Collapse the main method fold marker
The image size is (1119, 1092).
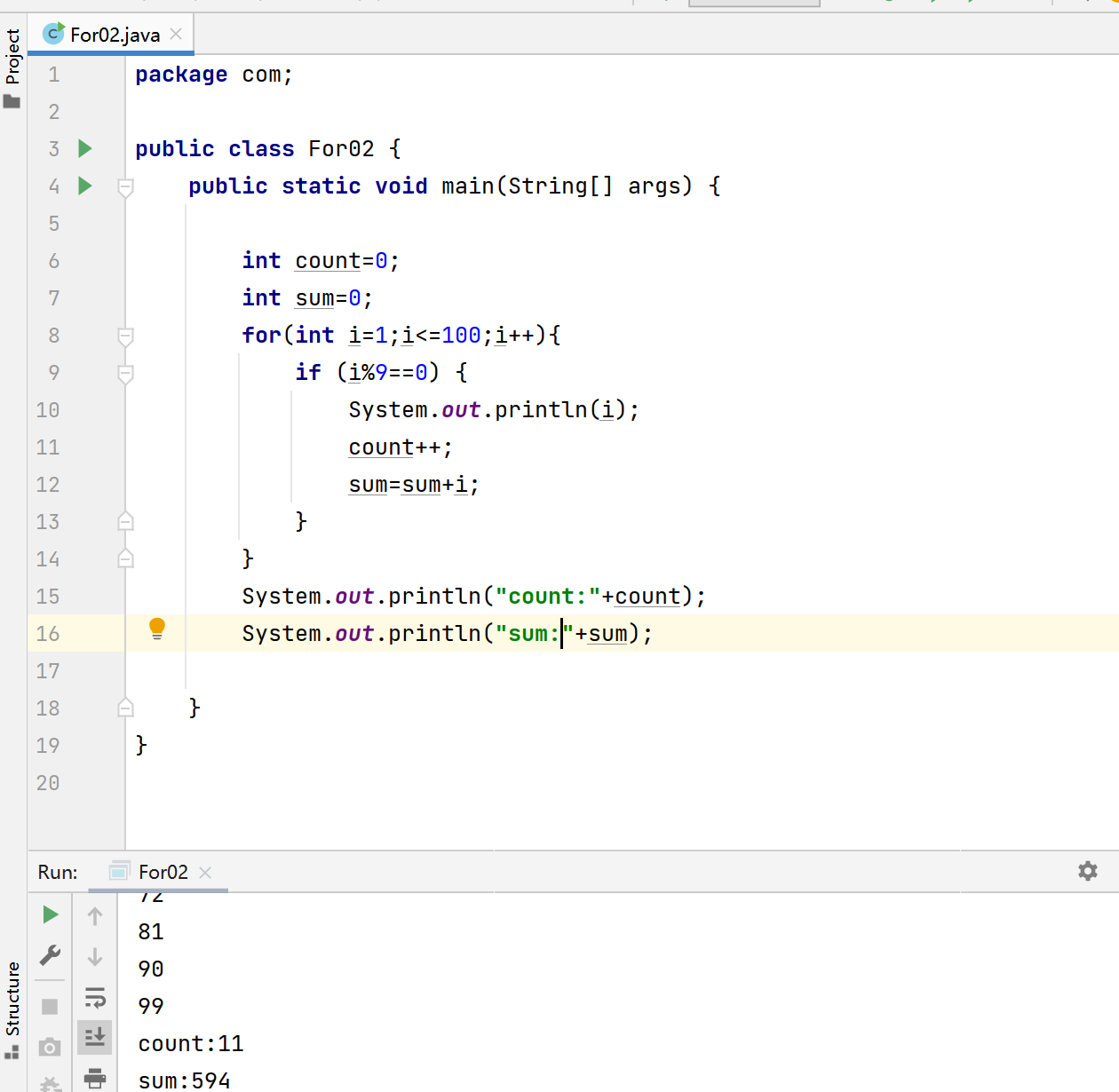pos(126,187)
